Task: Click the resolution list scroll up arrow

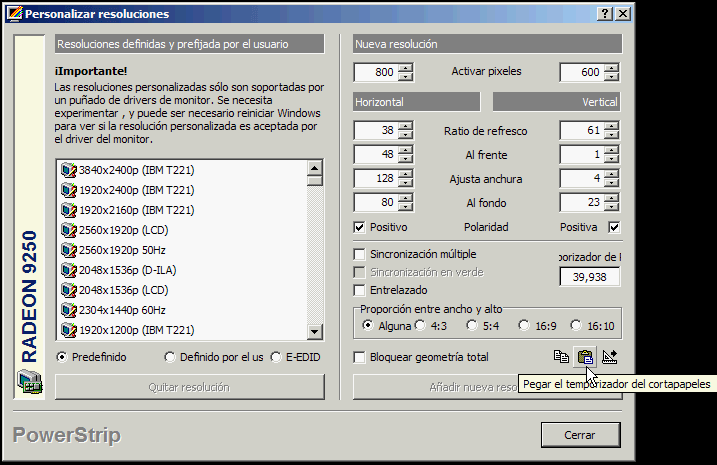Action: coord(315,168)
